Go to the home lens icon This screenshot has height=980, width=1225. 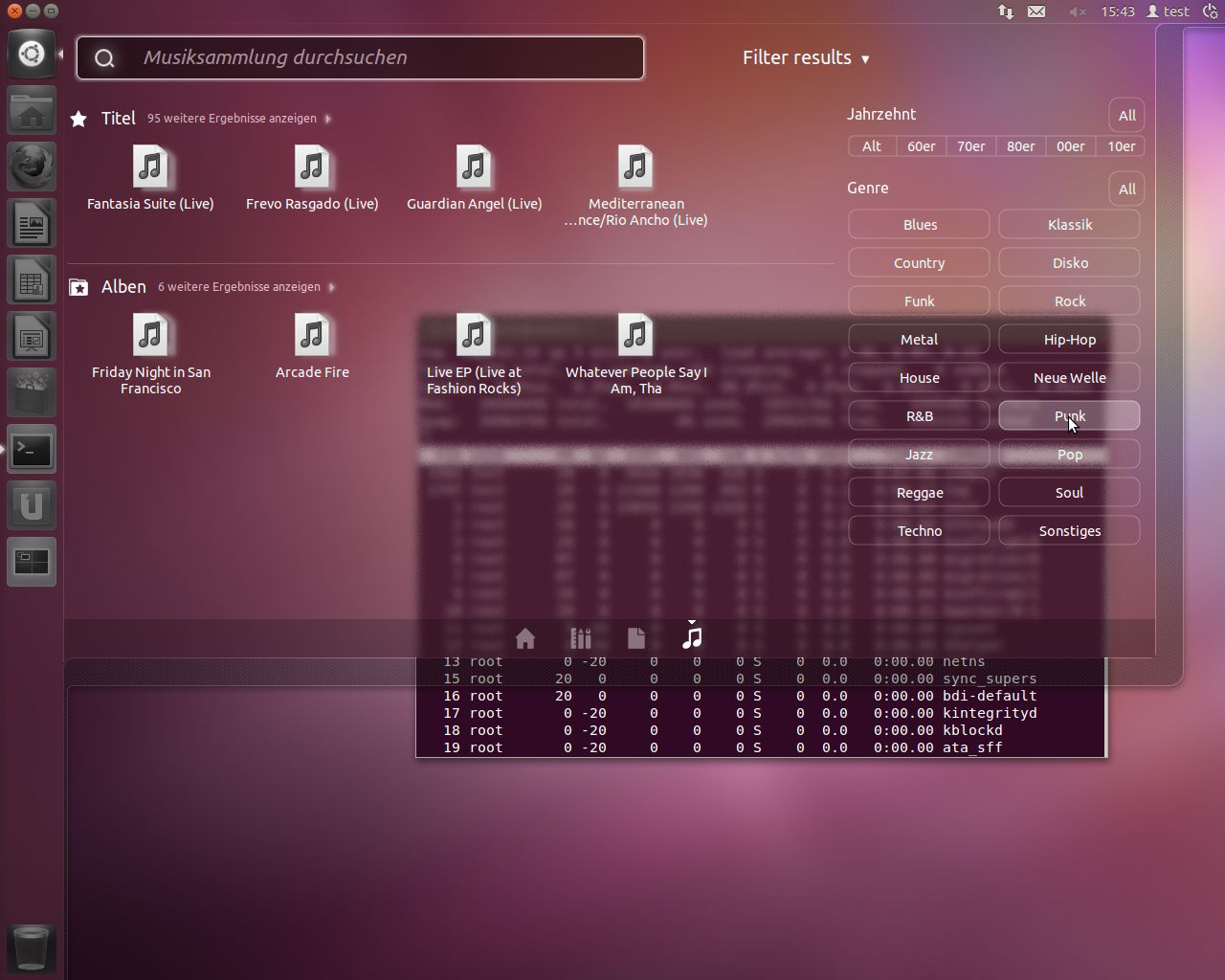tap(525, 638)
